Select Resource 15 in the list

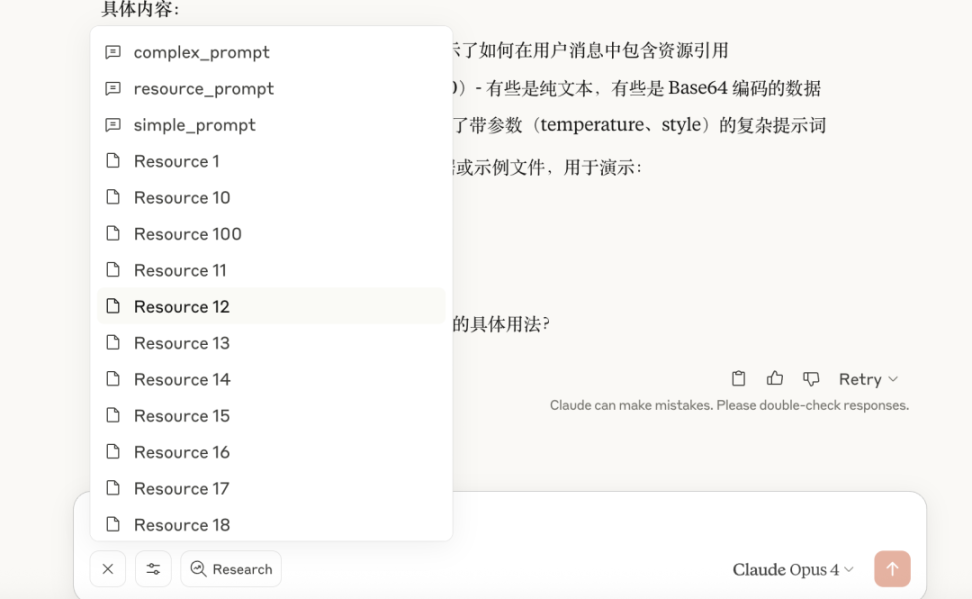(x=181, y=416)
